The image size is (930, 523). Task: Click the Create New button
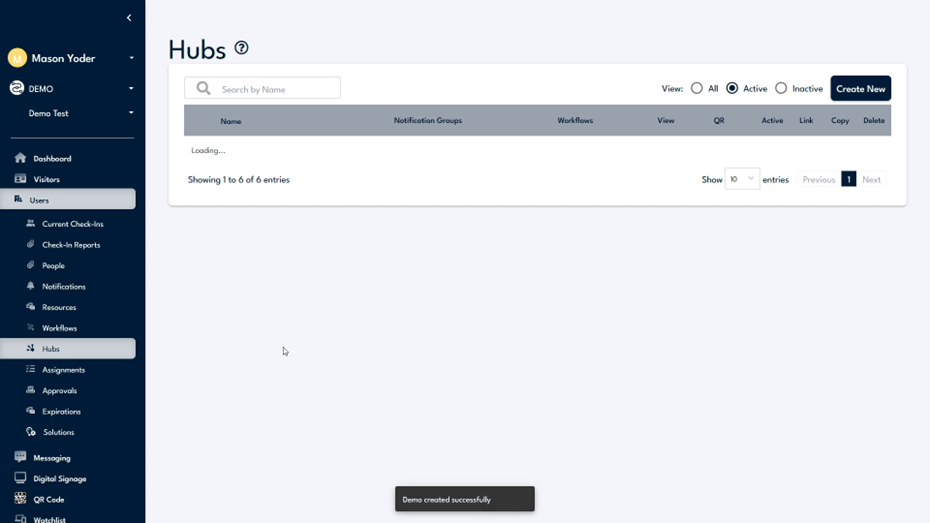click(x=860, y=89)
